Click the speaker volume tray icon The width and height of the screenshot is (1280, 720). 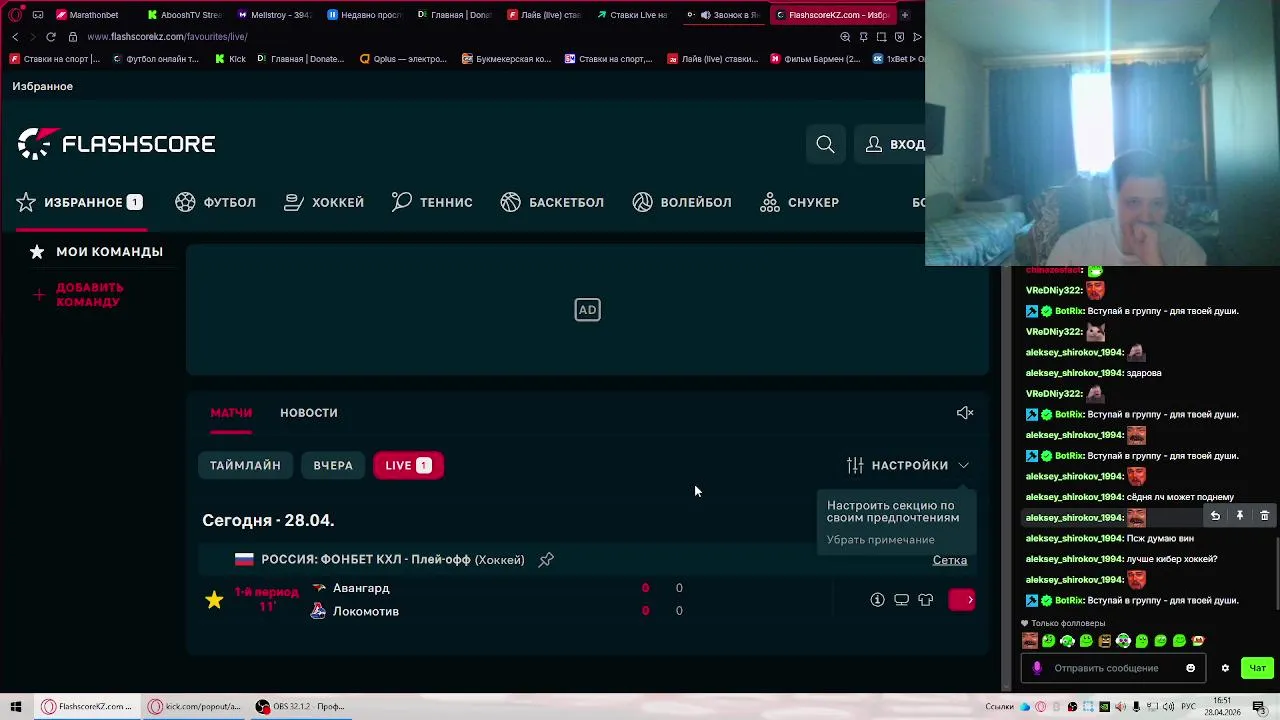pyautogui.click(x=1168, y=706)
